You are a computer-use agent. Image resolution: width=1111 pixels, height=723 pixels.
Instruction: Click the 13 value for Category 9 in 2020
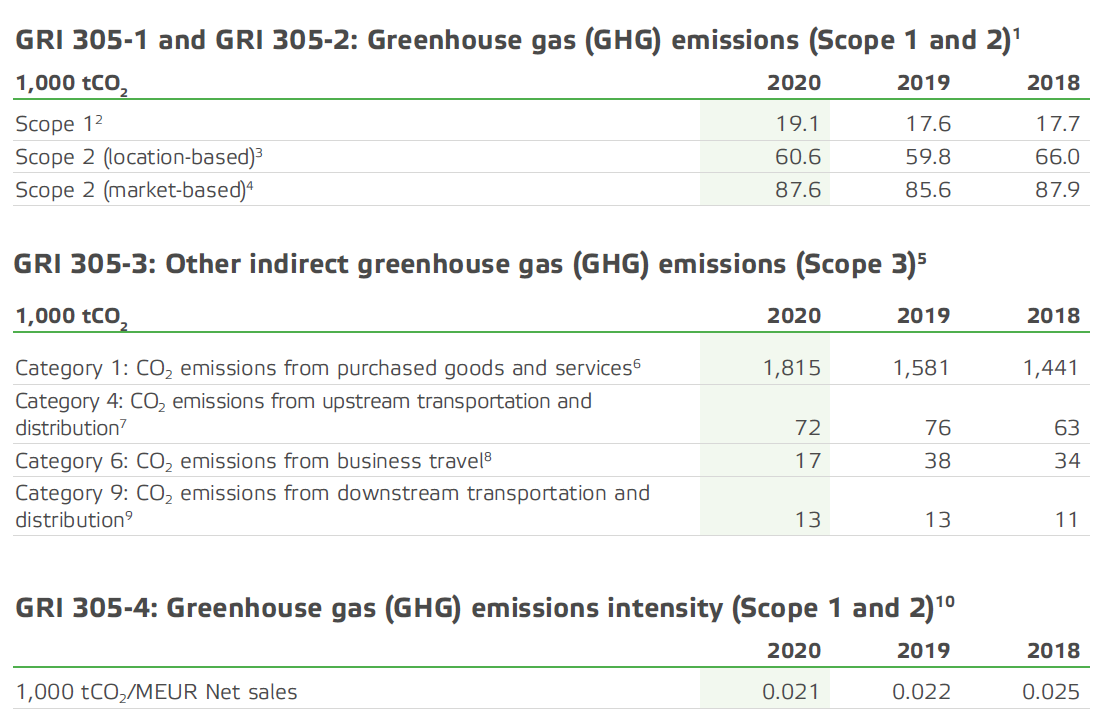pos(810,519)
